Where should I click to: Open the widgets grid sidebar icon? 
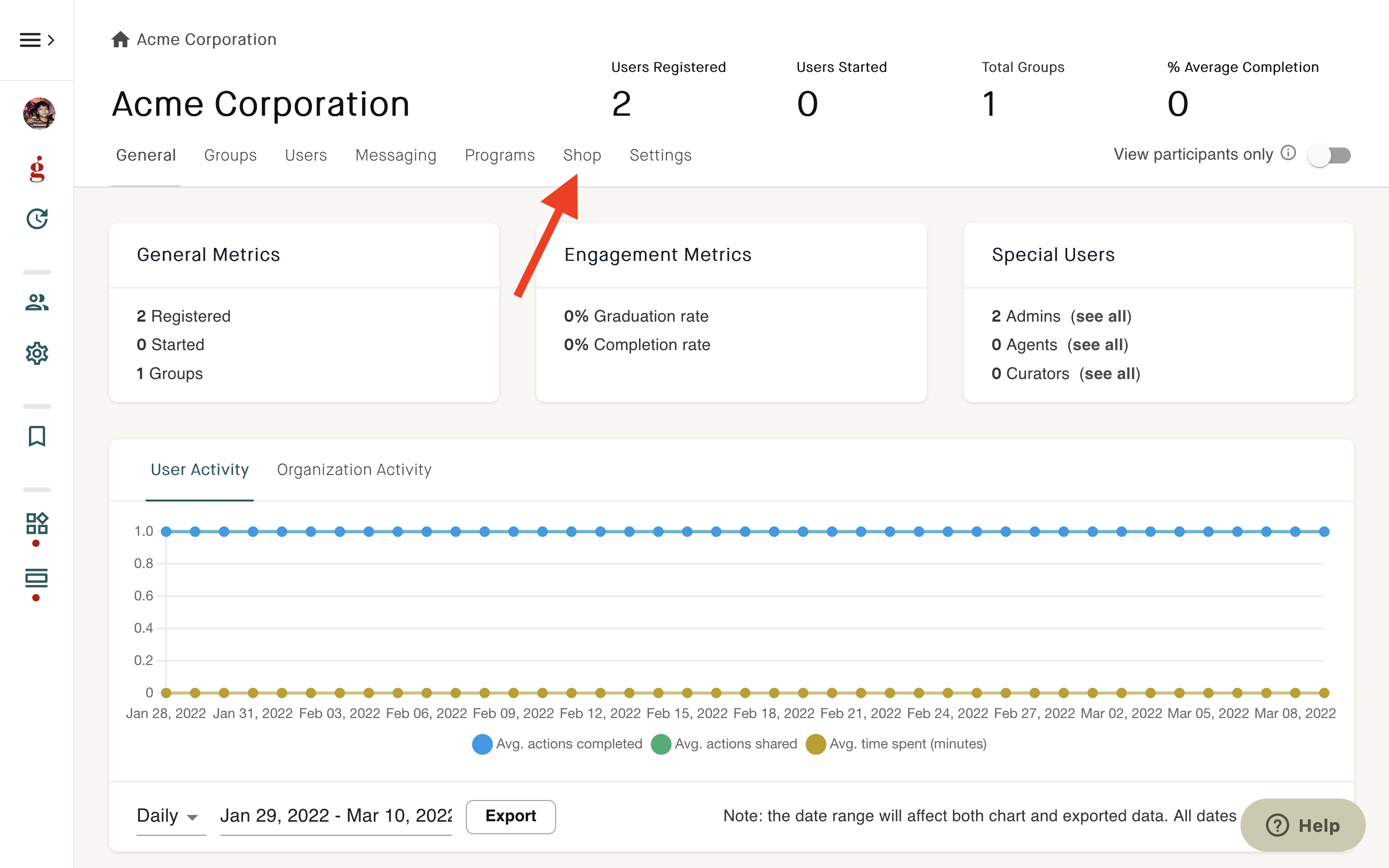point(37,524)
